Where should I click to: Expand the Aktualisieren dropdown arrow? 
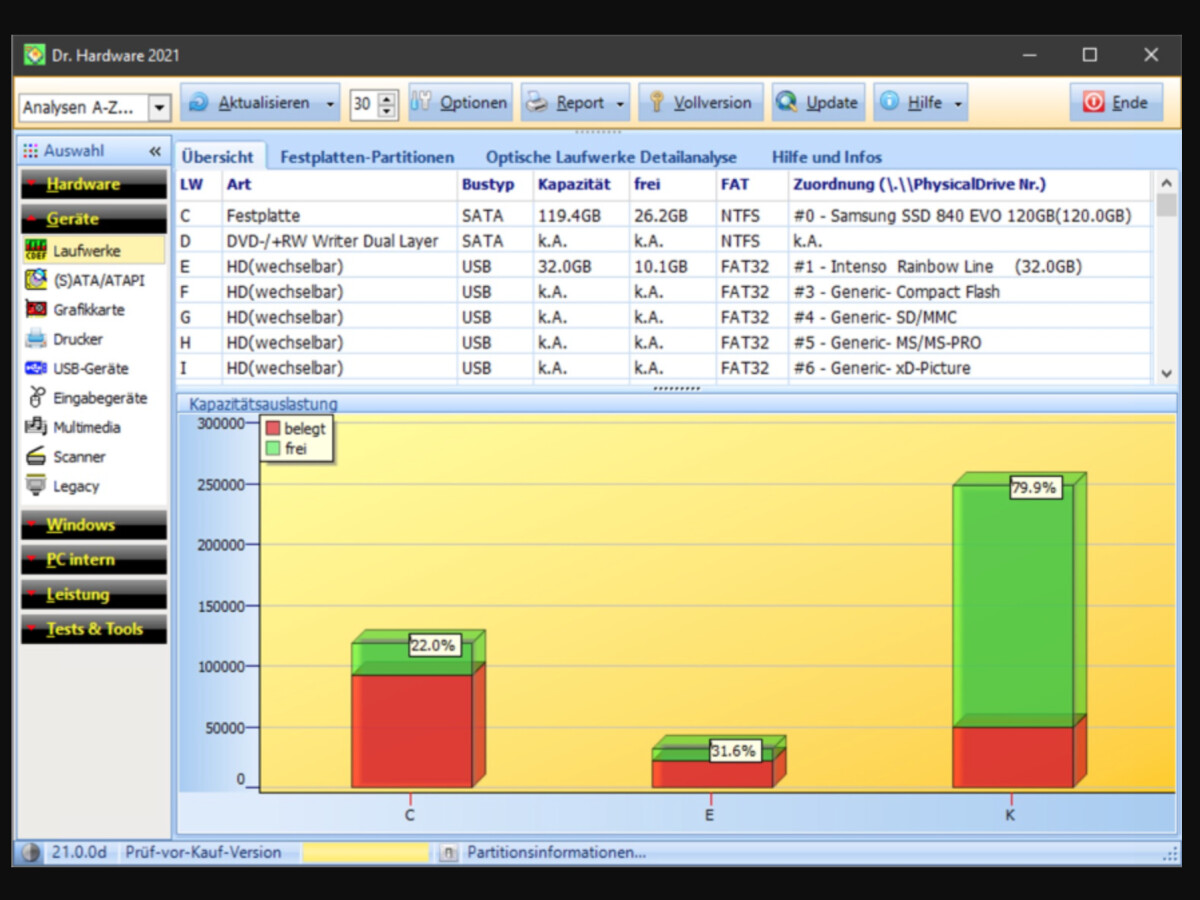tap(330, 104)
